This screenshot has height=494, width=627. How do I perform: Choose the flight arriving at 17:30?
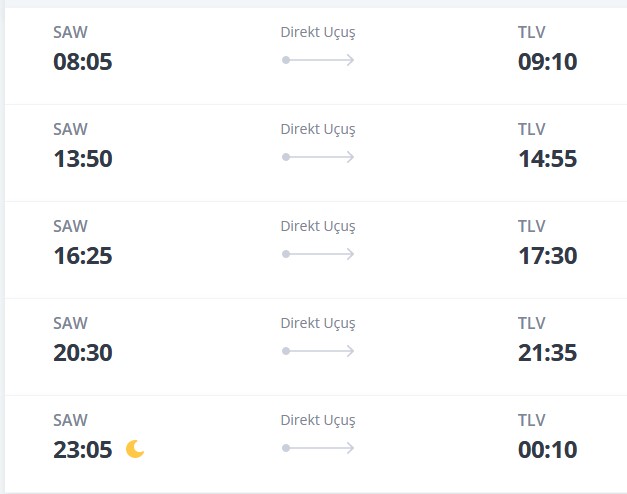coord(547,256)
